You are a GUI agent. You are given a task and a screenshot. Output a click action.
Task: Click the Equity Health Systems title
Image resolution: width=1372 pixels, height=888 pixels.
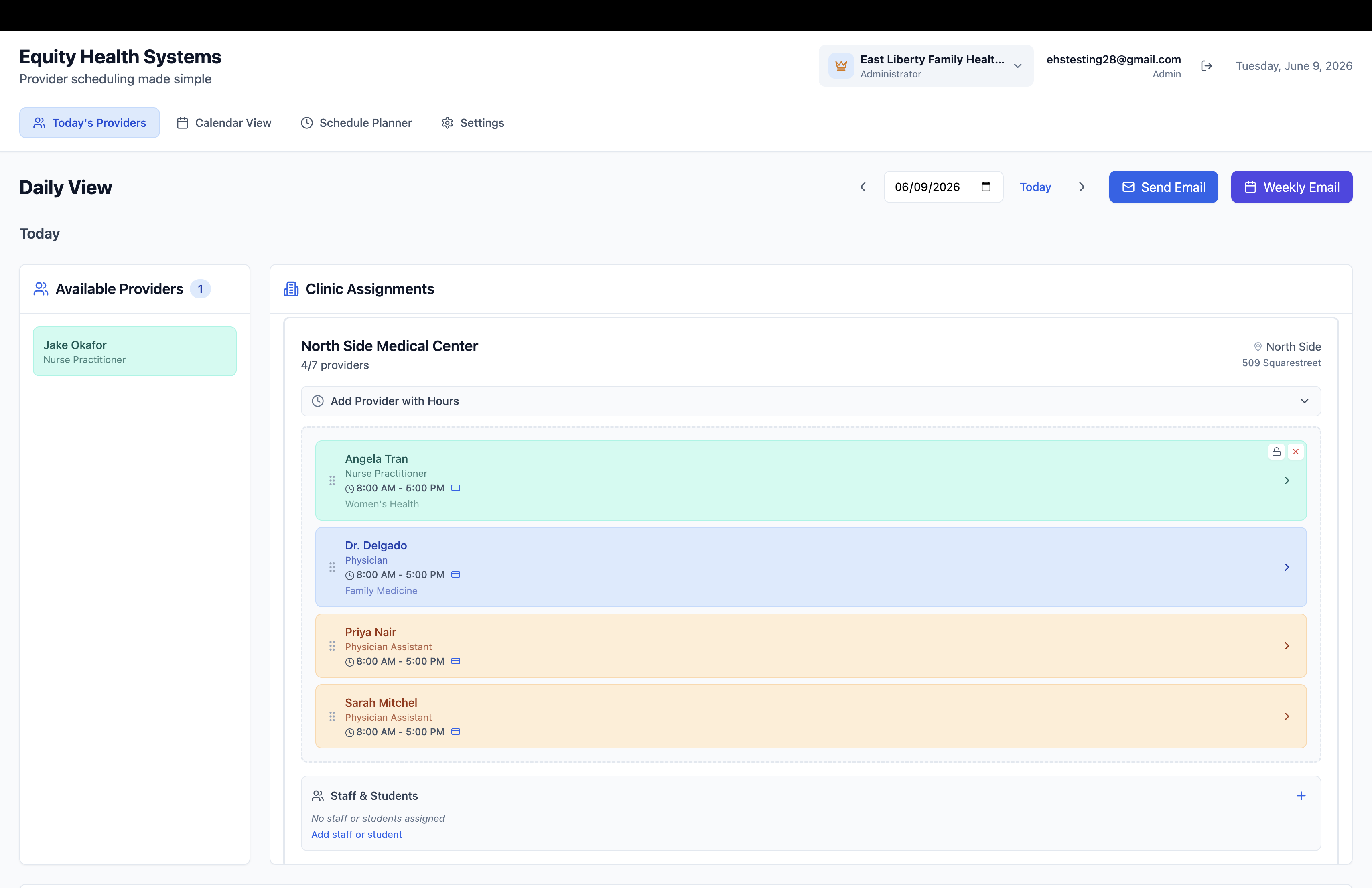120,57
